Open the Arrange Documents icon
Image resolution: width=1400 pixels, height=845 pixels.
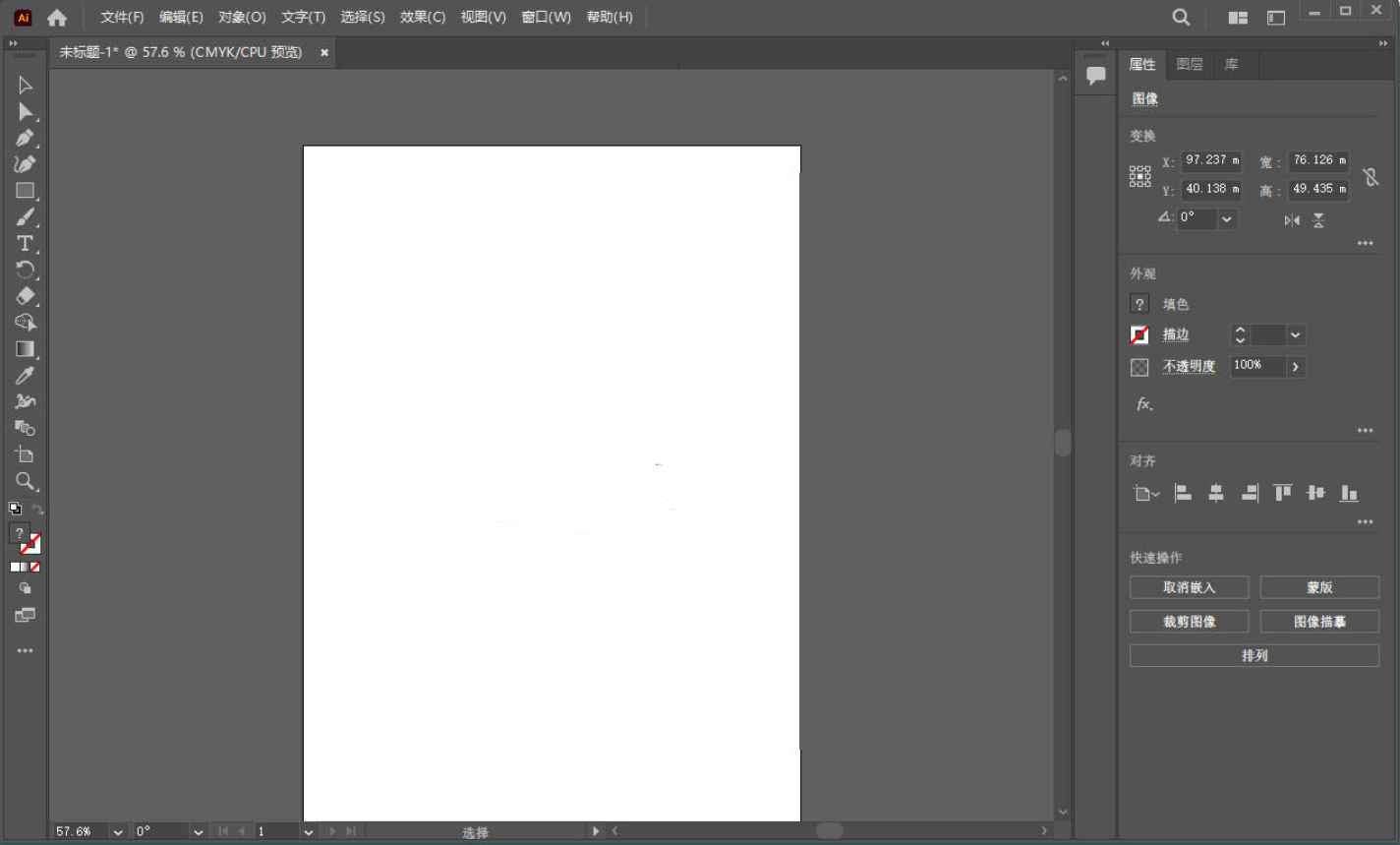tap(1238, 18)
